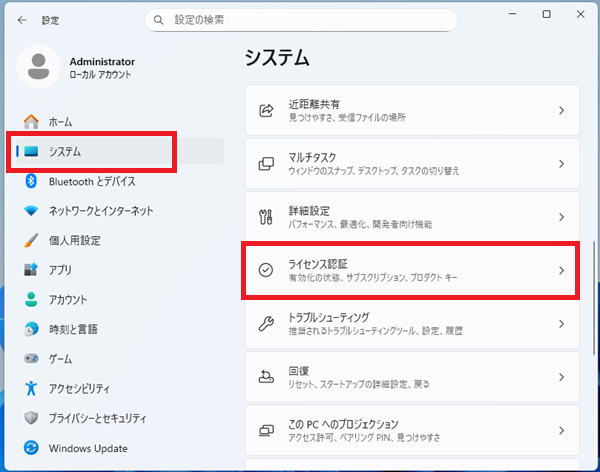
Task: Click the ネットワークとインターネット Wi-Fi icon
Action: click(x=31, y=211)
